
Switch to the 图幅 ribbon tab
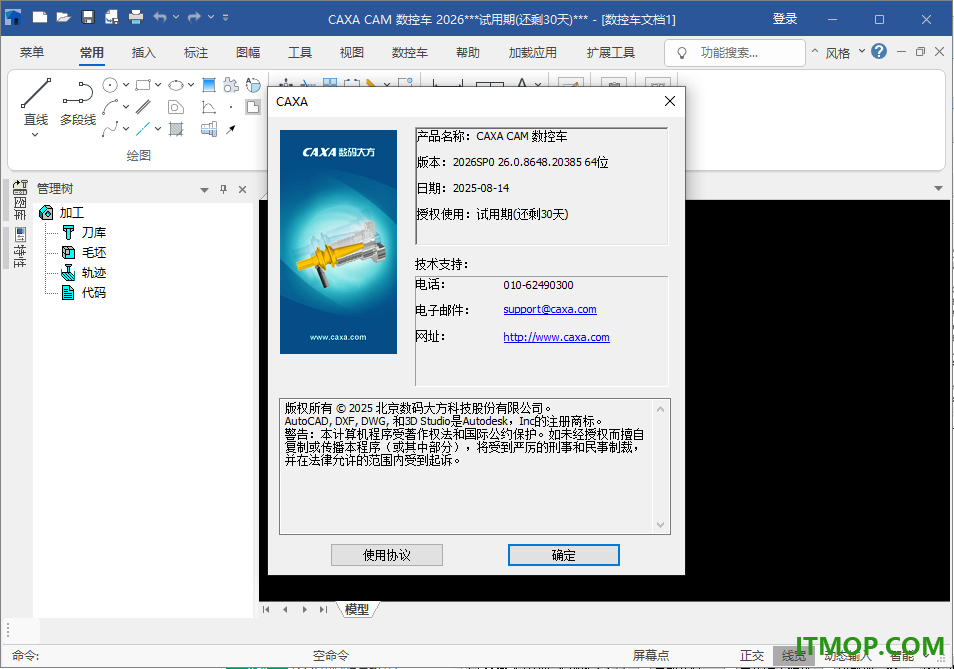point(248,52)
